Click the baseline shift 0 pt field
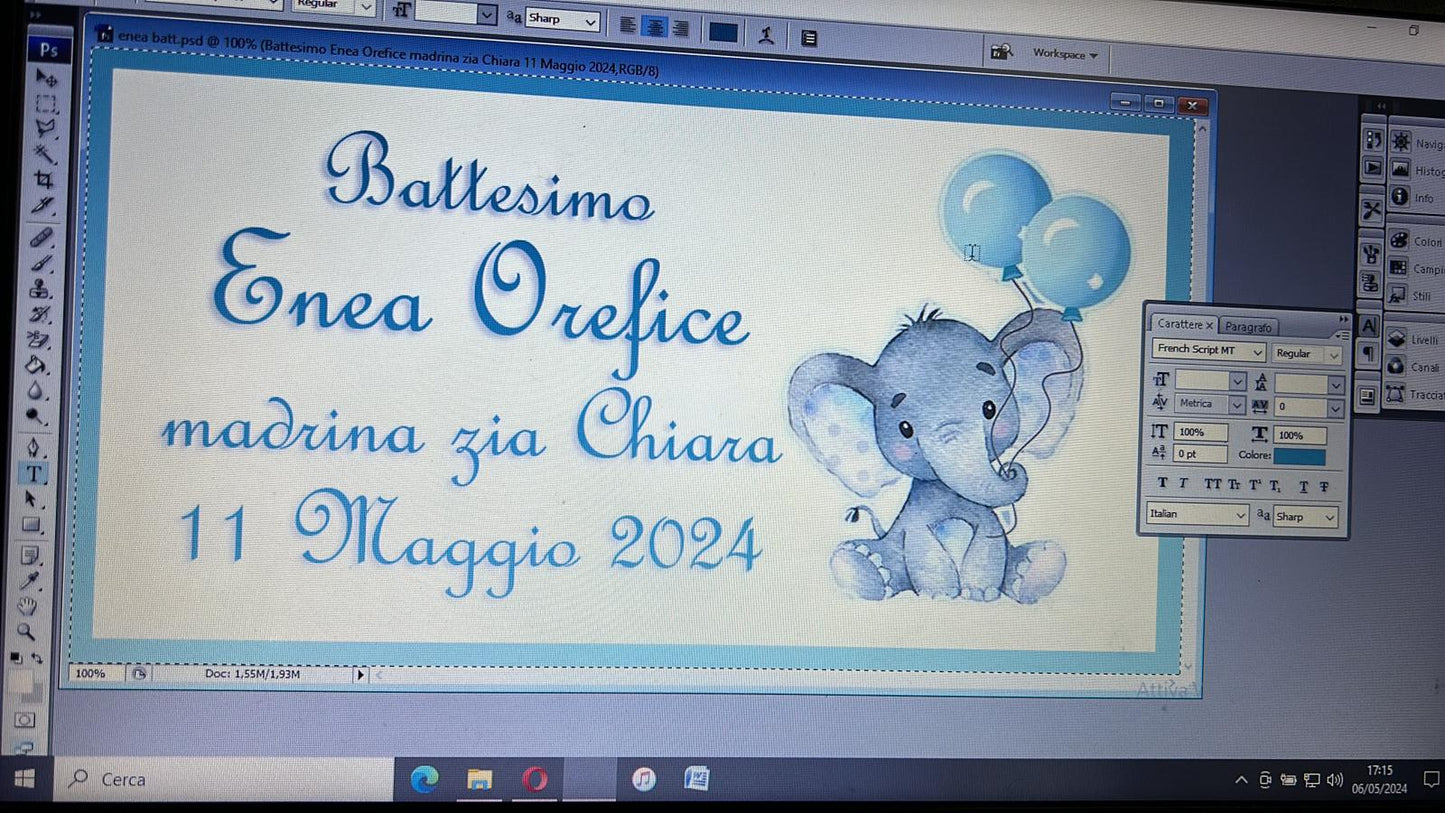The height and width of the screenshot is (813, 1445). (1200, 454)
